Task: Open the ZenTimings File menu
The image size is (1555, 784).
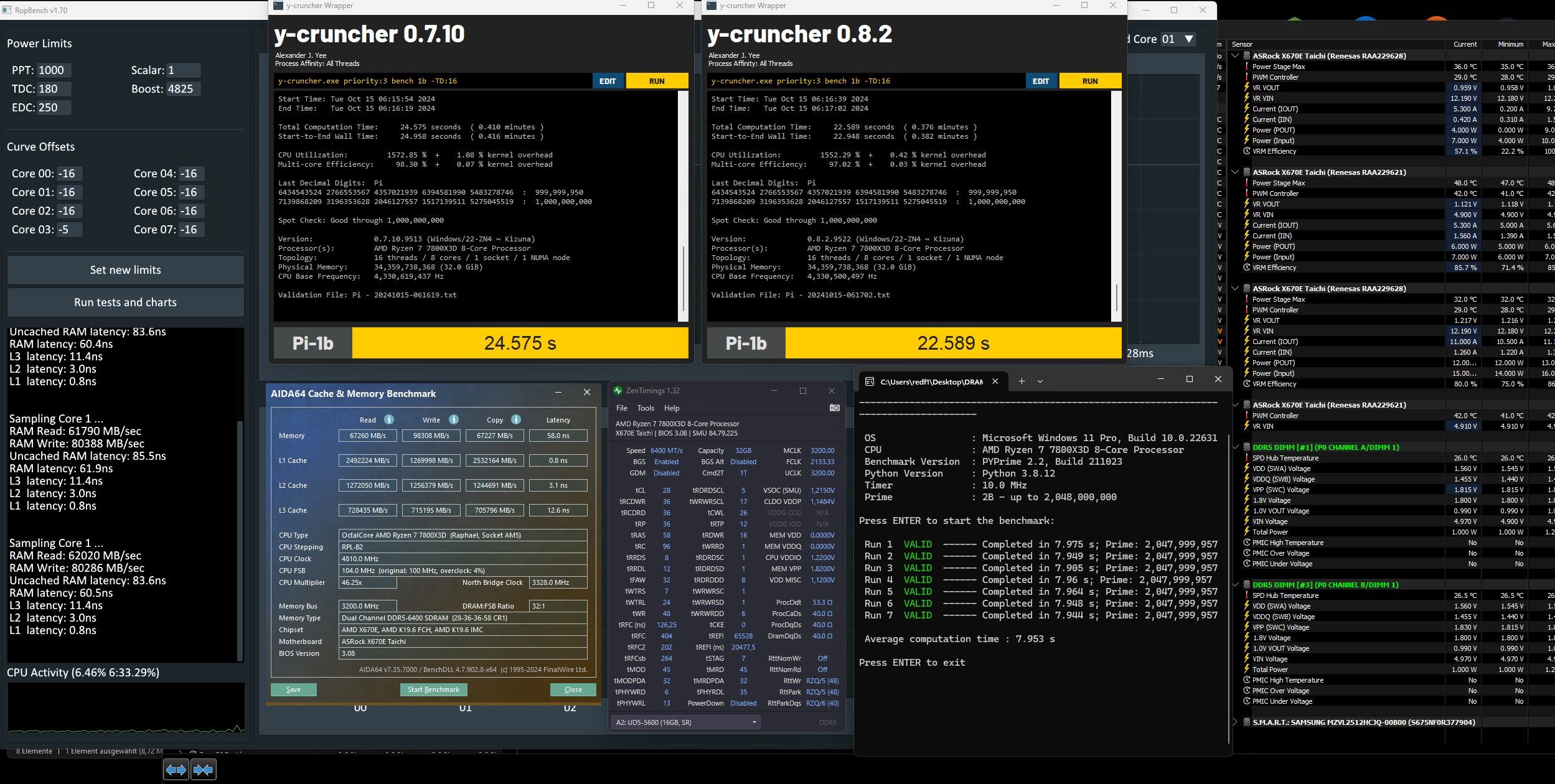Action: pyautogui.click(x=621, y=408)
